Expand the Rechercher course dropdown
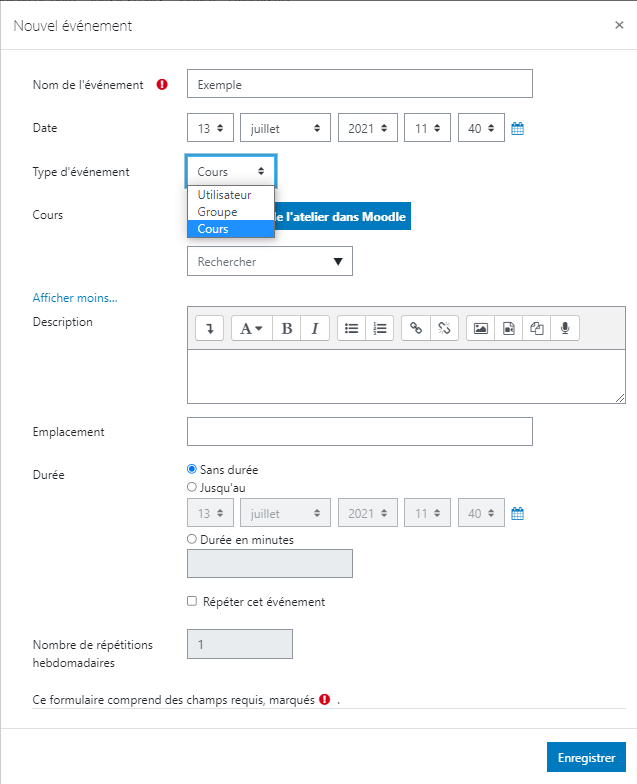 tap(270, 261)
